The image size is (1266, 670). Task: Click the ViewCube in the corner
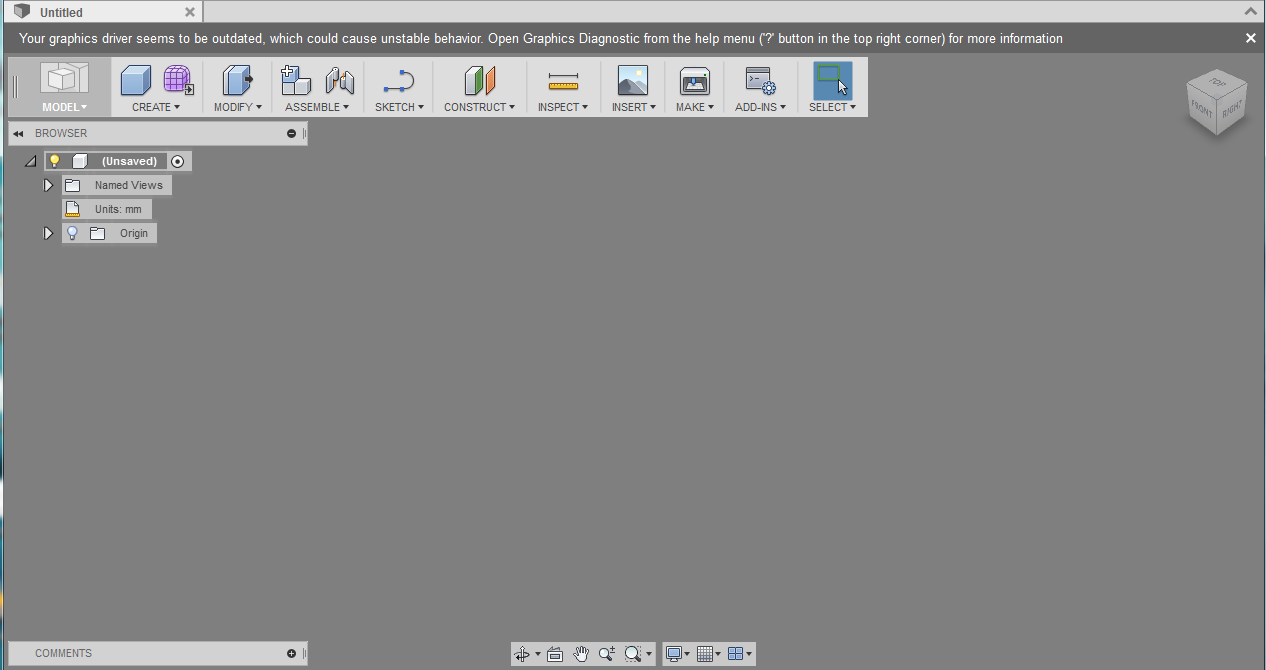(x=1217, y=103)
